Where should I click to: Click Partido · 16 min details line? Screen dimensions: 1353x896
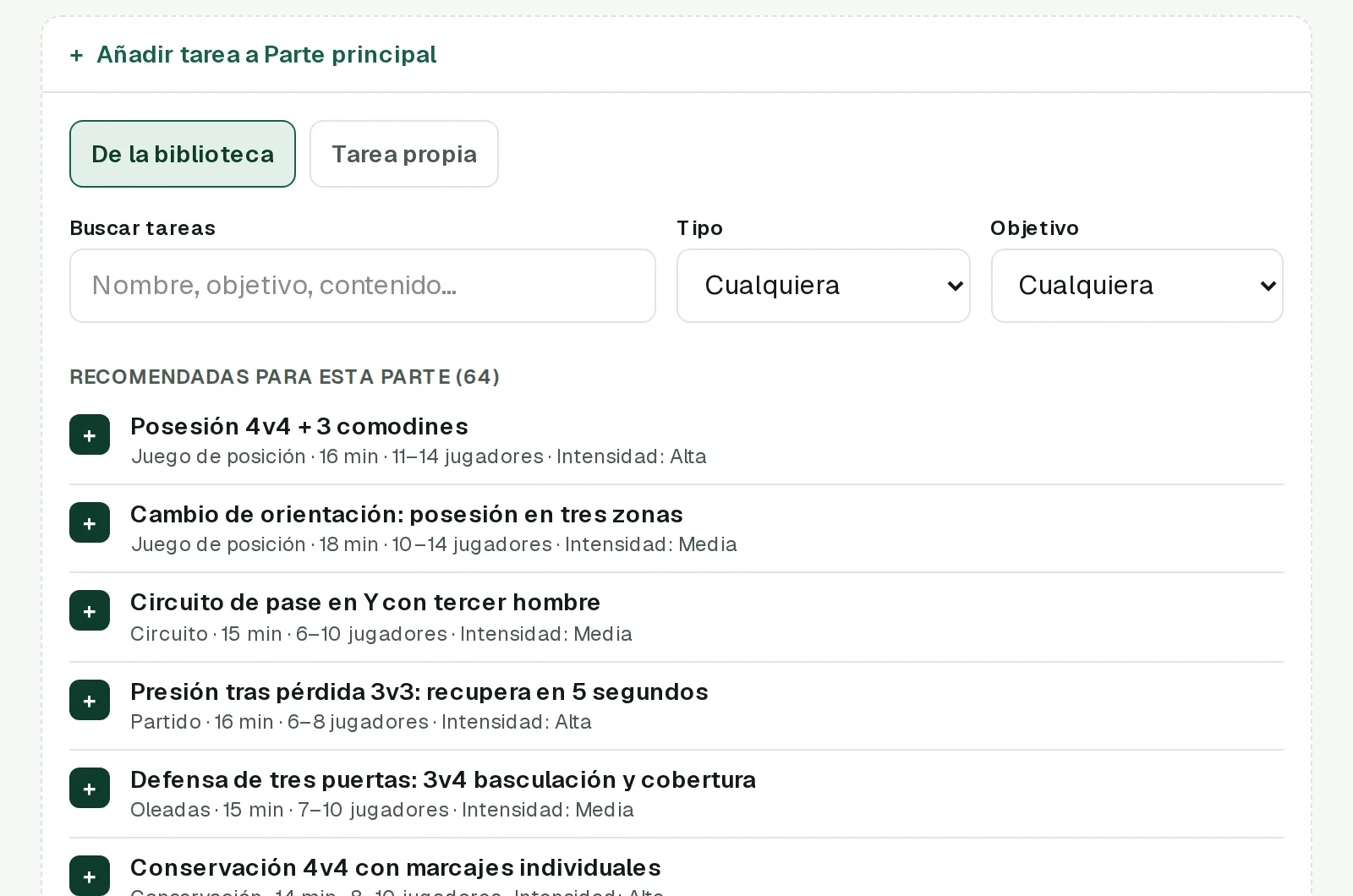click(361, 722)
